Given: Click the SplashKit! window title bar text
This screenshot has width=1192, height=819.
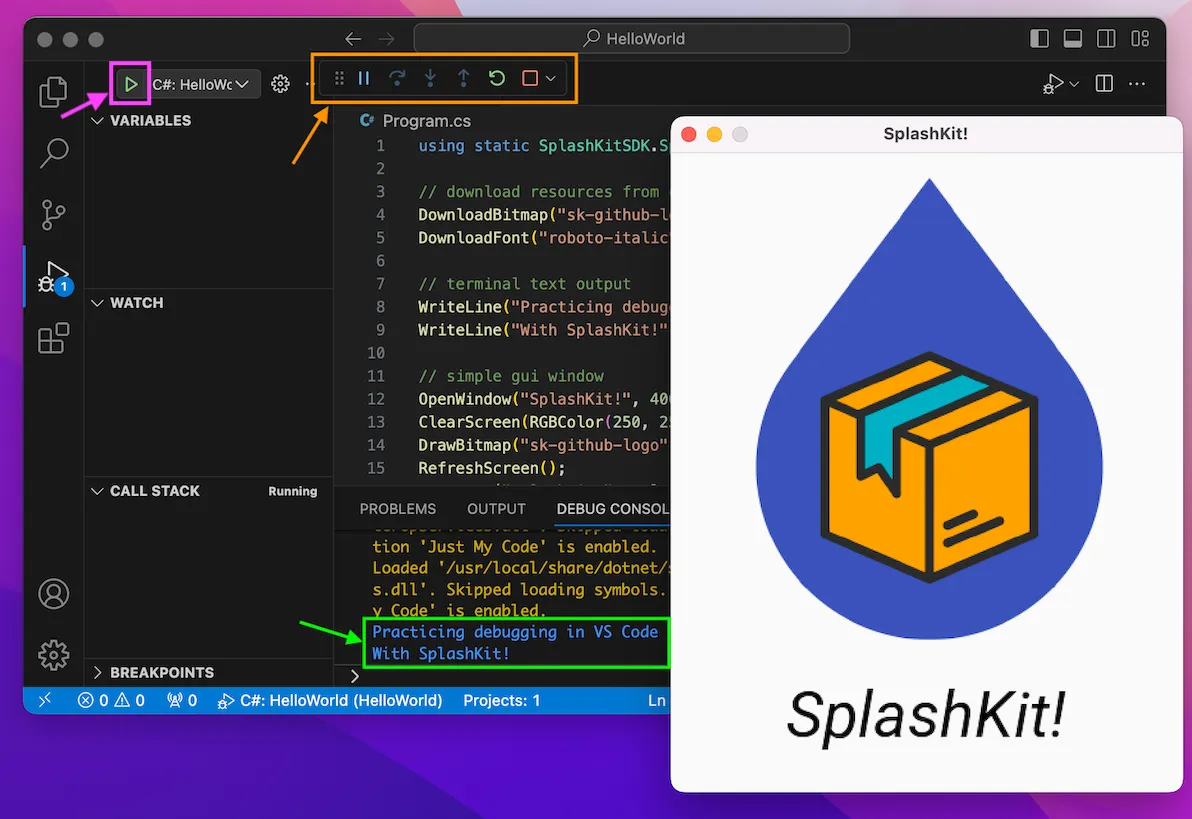Looking at the screenshot, I should click(x=925, y=134).
